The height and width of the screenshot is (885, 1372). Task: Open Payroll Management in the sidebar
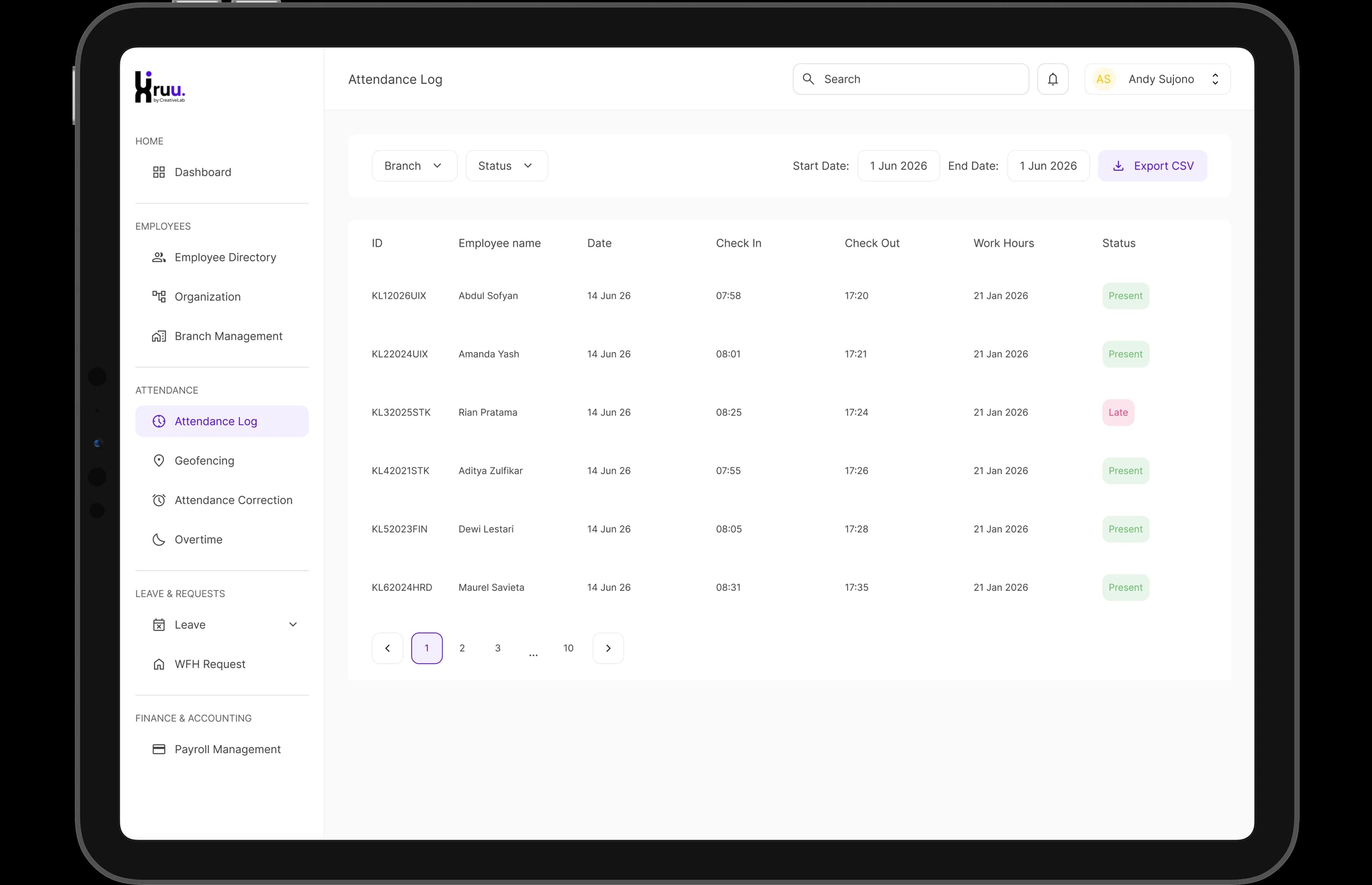point(222,749)
